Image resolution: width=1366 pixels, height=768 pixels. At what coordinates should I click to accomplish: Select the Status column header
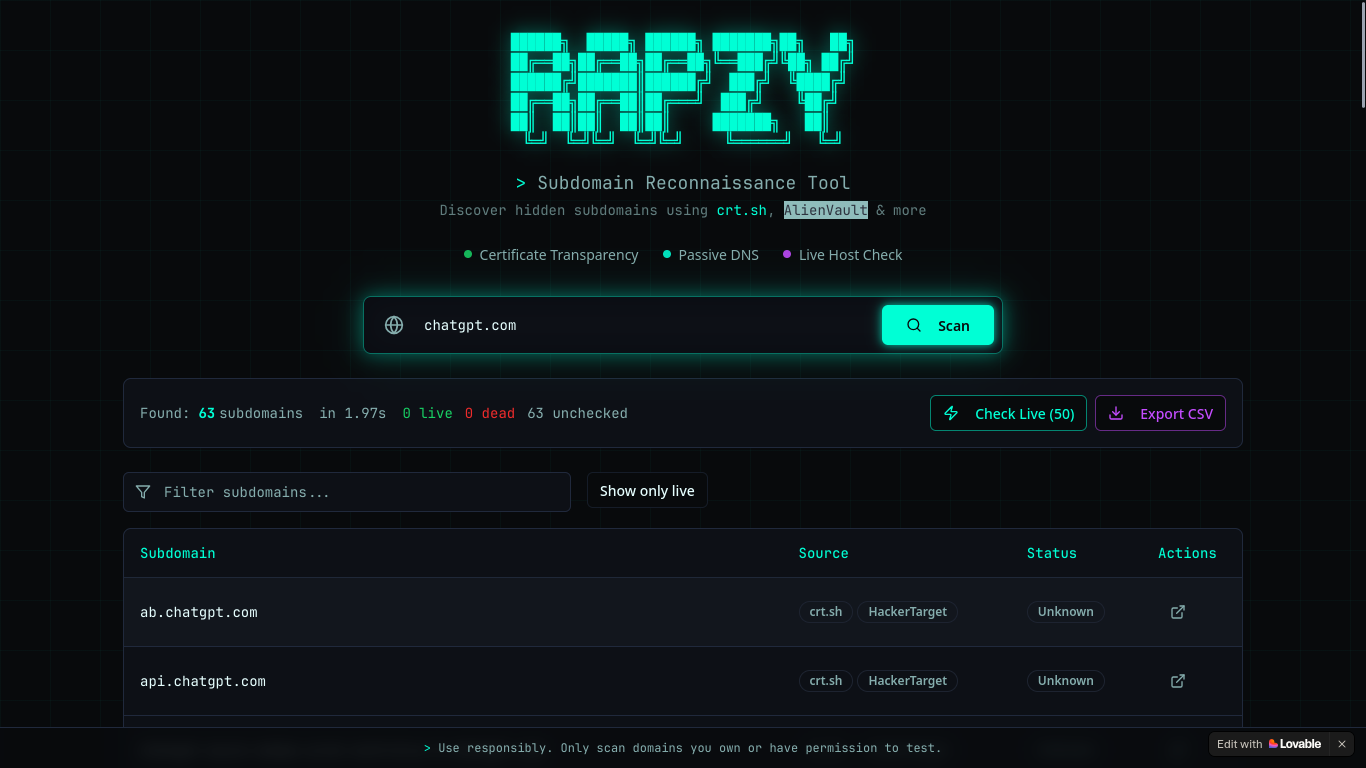(x=1052, y=553)
